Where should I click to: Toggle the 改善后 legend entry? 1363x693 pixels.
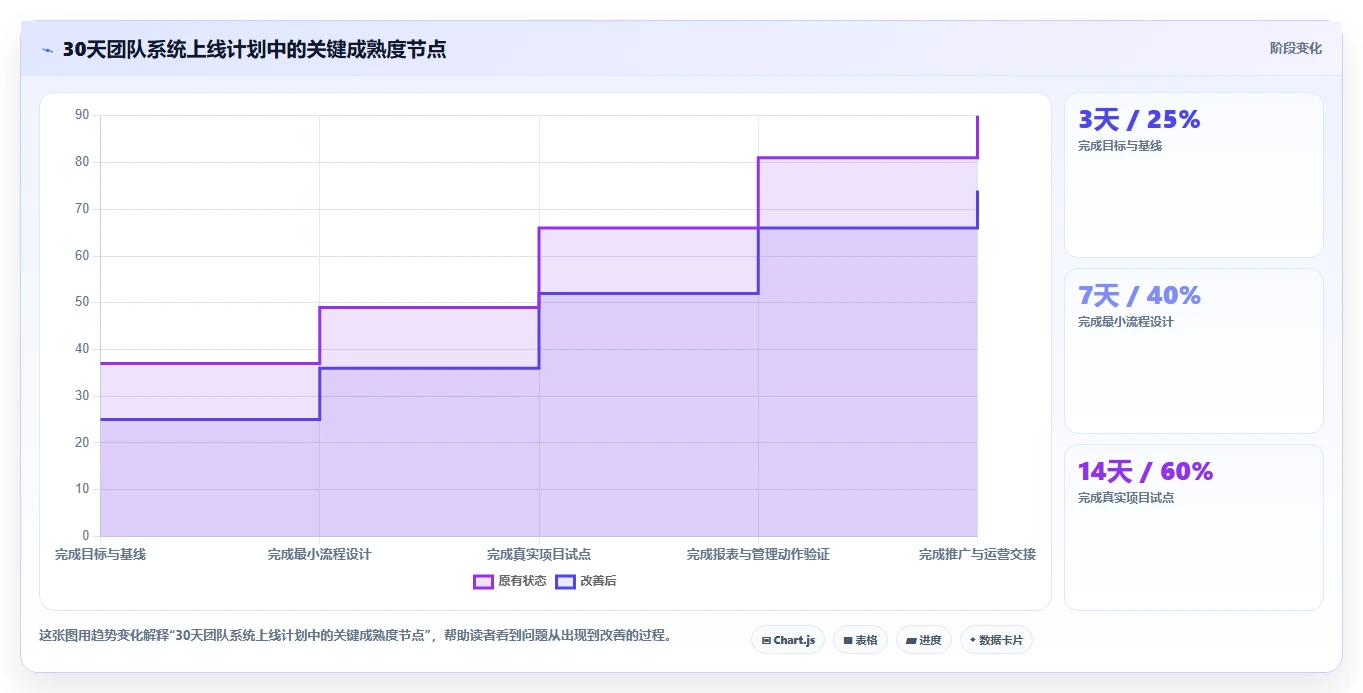pyautogui.click(x=586, y=581)
